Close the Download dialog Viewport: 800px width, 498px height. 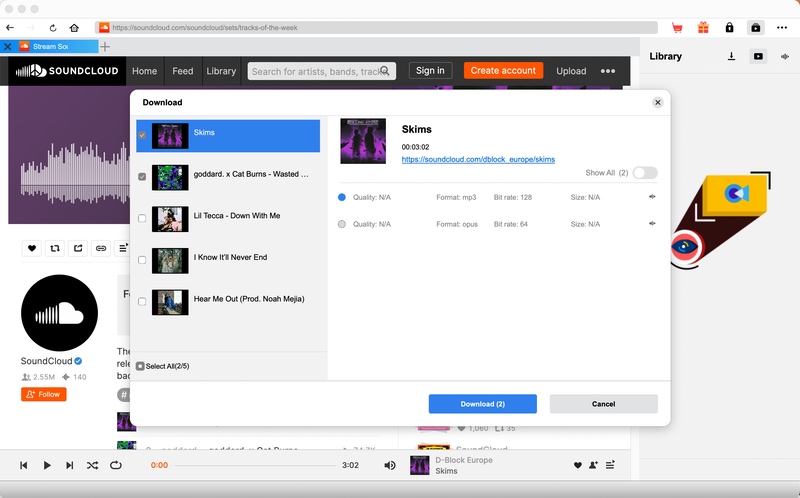(x=658, y=103)
